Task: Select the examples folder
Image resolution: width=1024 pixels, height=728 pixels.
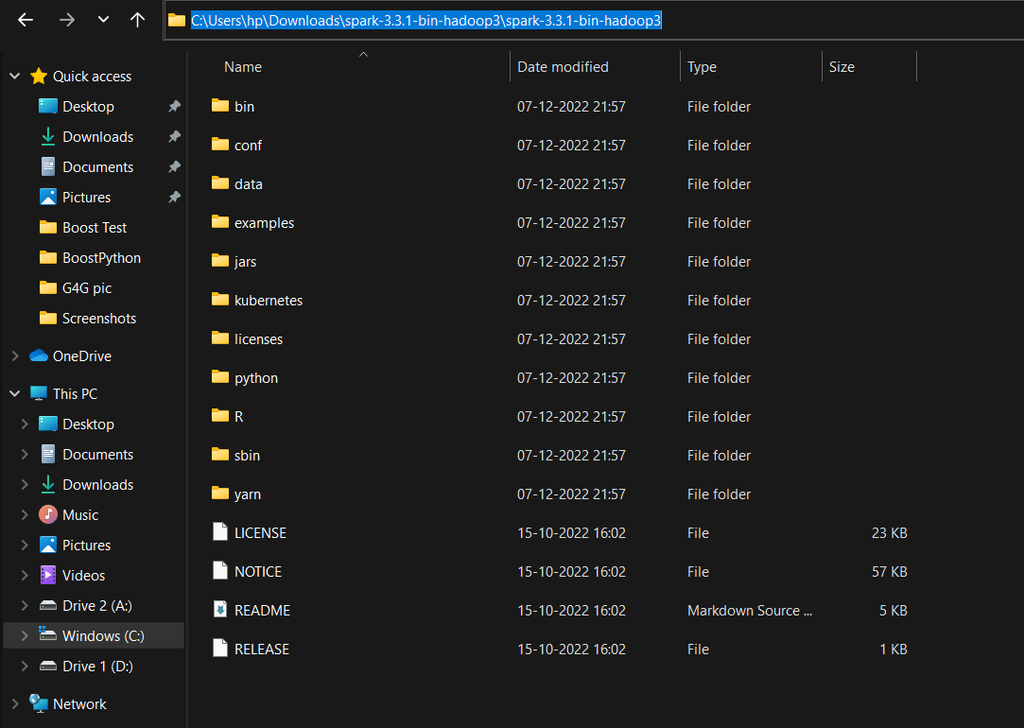Action: click(x=264, y=223)
